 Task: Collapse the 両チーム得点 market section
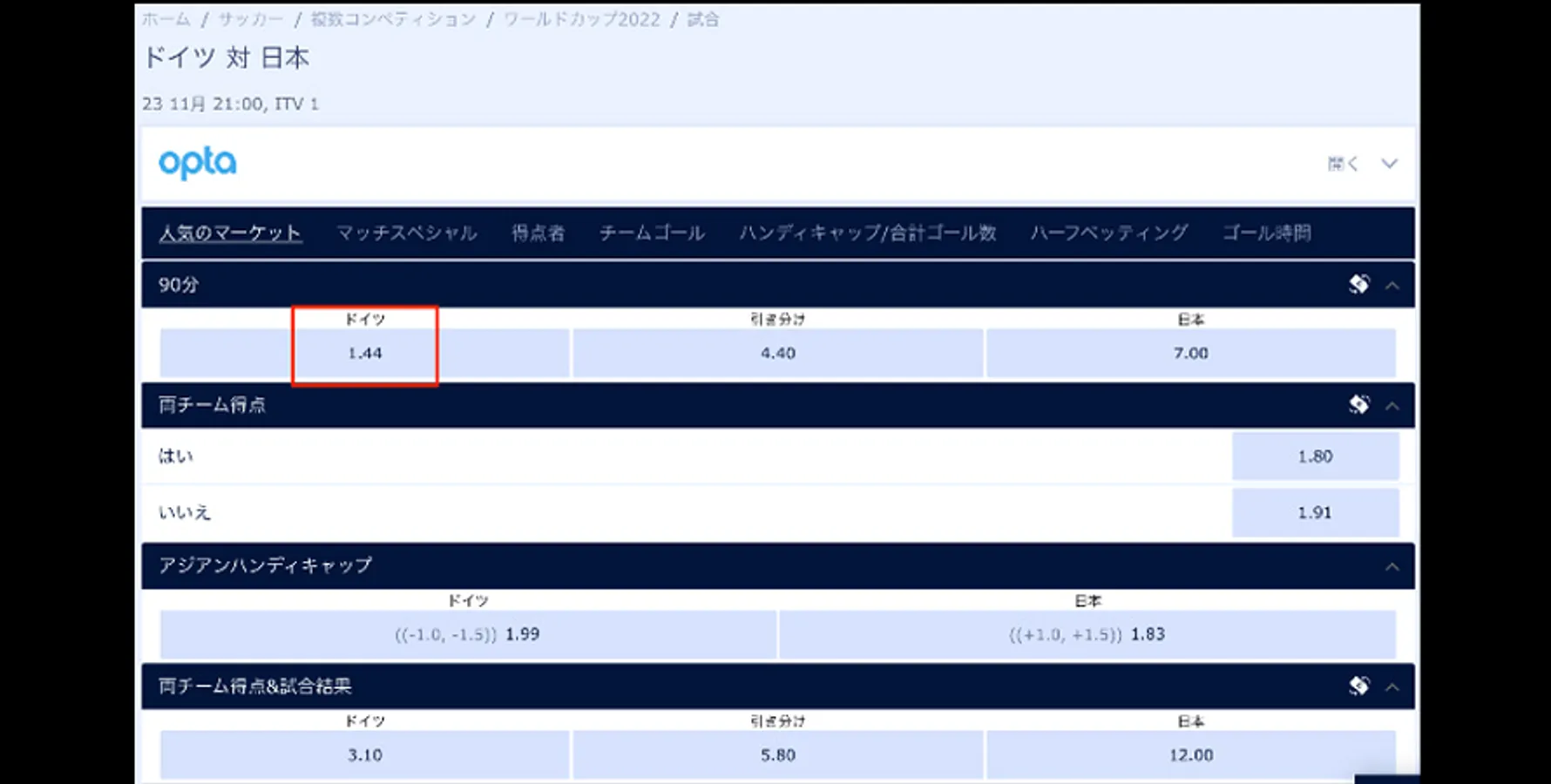[1392, 405]
